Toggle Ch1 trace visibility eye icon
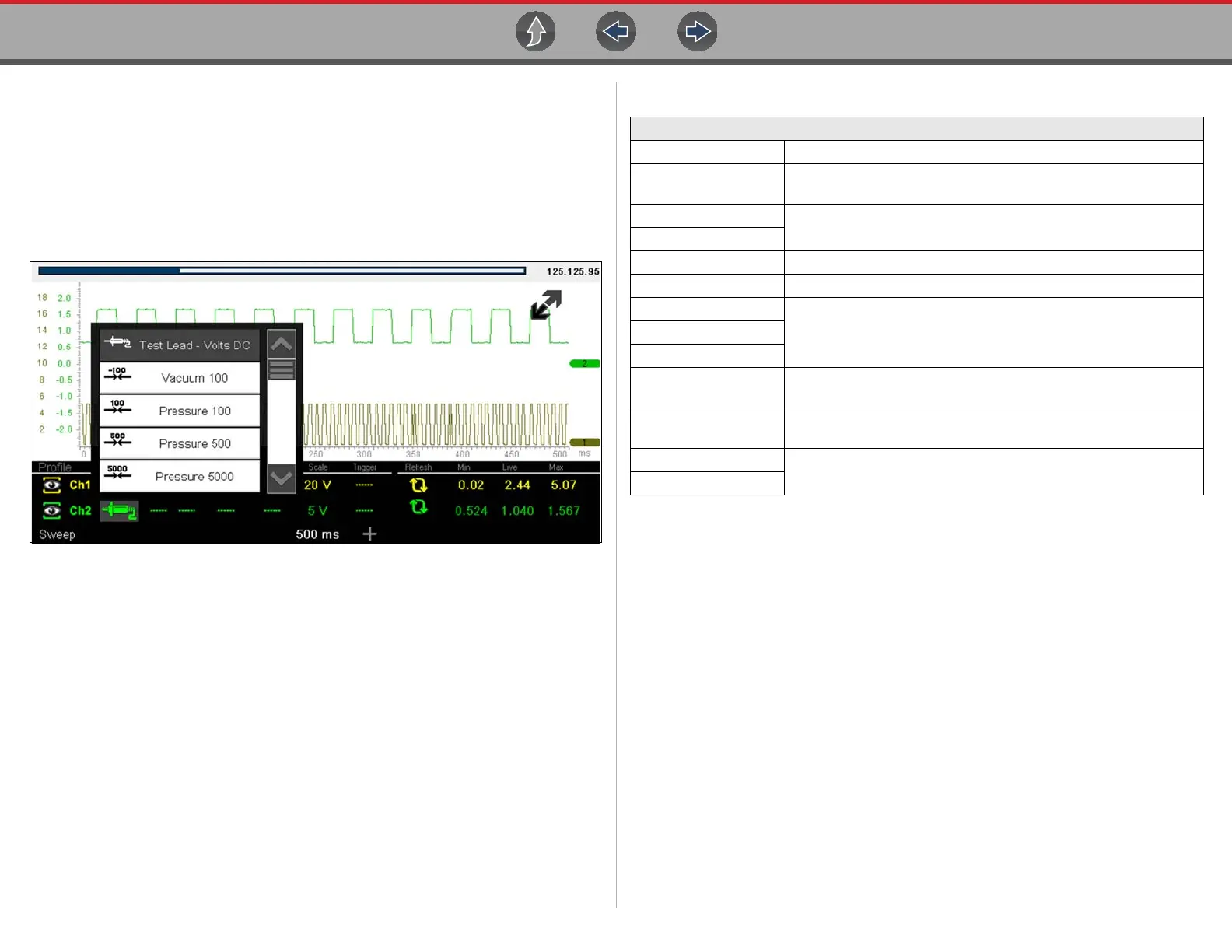 coord(52,485)
